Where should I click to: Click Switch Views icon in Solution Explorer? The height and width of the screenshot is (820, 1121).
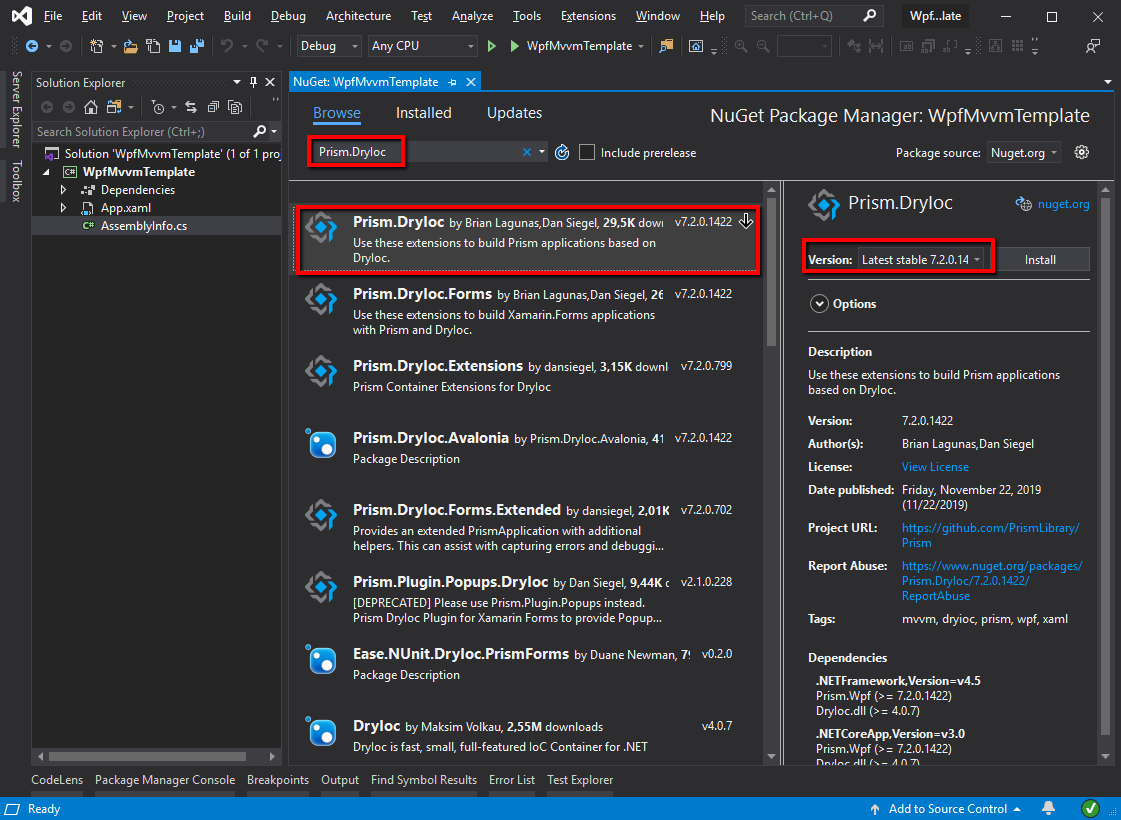point(114,107)
